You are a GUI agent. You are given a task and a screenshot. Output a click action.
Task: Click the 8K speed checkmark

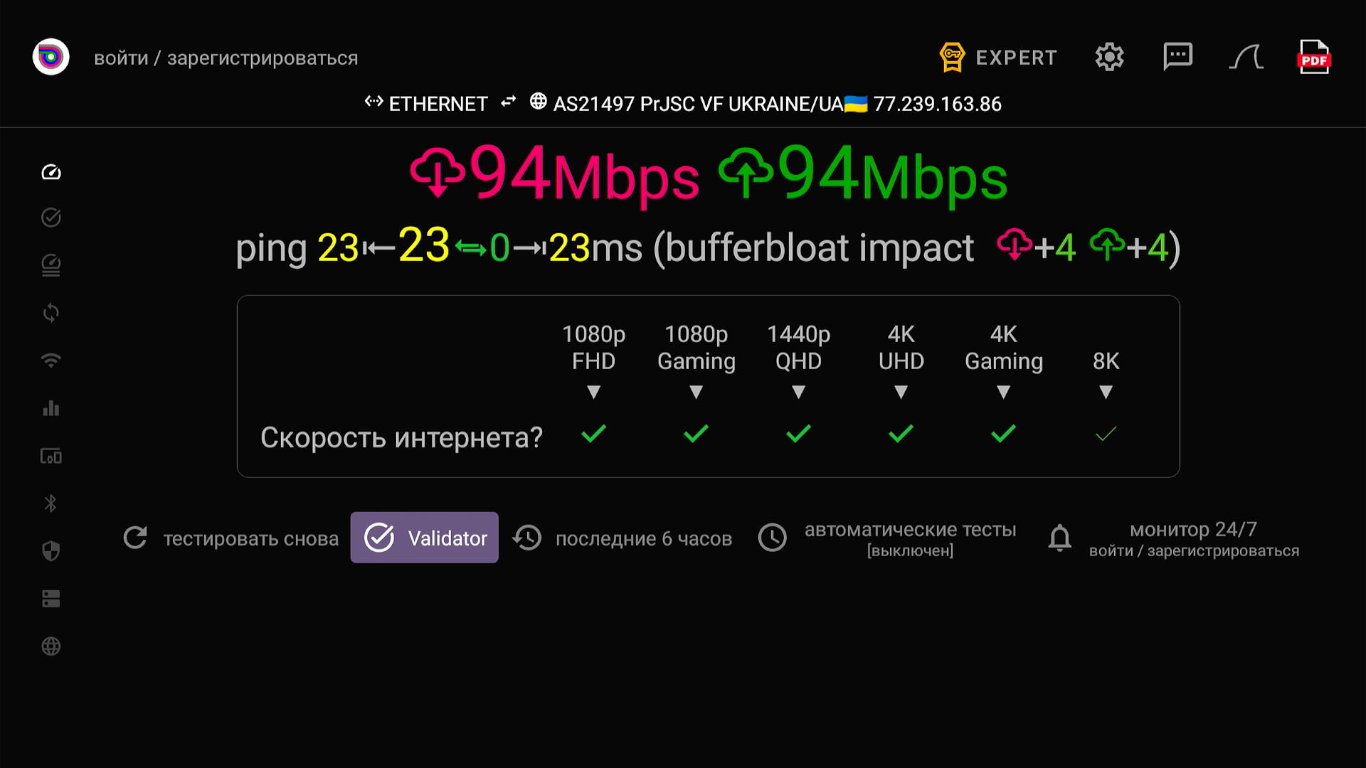(x=1105, y=434)
